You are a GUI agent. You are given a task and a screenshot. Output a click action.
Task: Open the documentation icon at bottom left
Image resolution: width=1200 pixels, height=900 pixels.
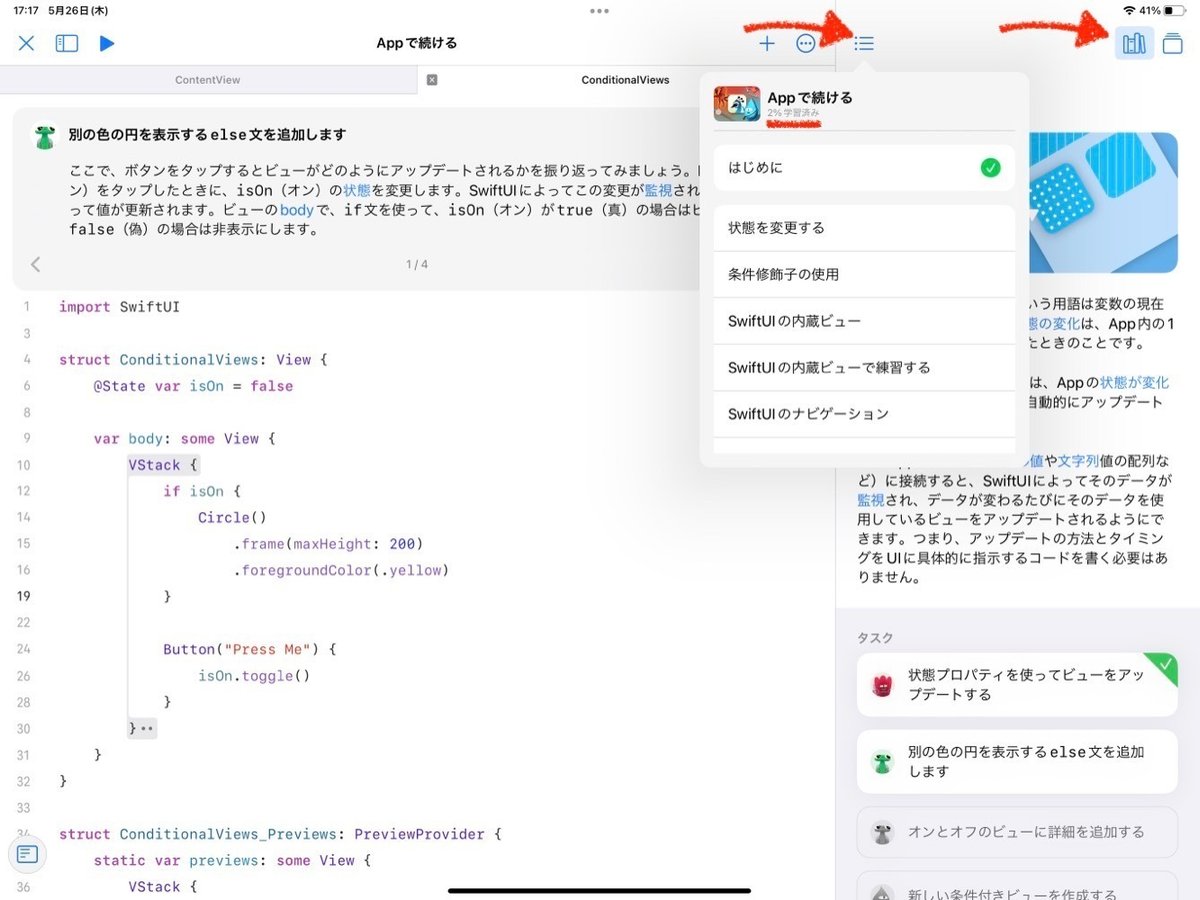coord(27,854)
